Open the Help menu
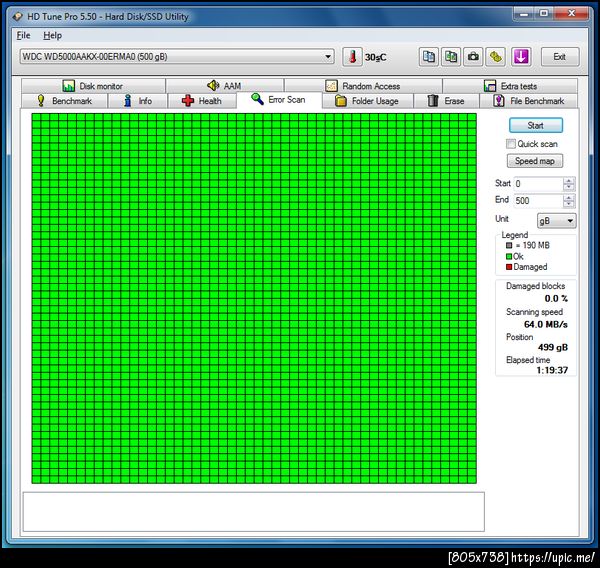Screen dimensions: 600x568 point(52,36)
